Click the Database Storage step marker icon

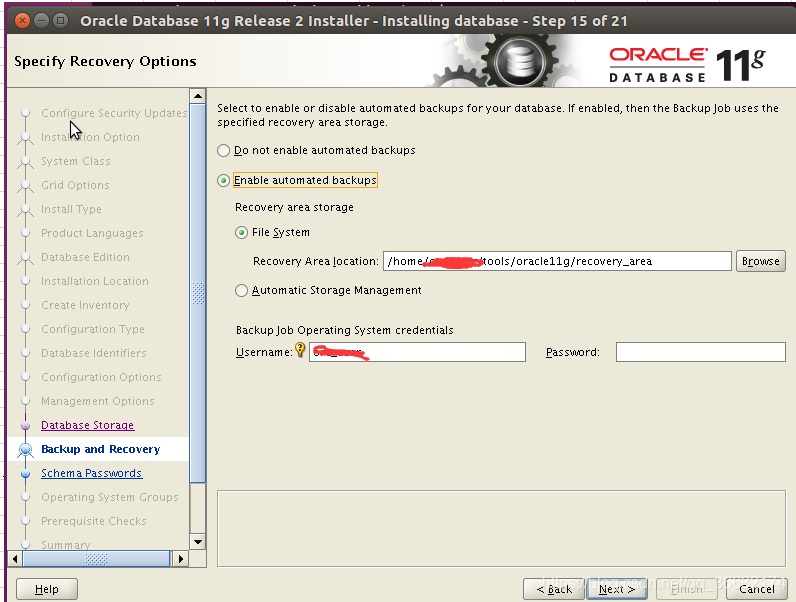(25, 425)
